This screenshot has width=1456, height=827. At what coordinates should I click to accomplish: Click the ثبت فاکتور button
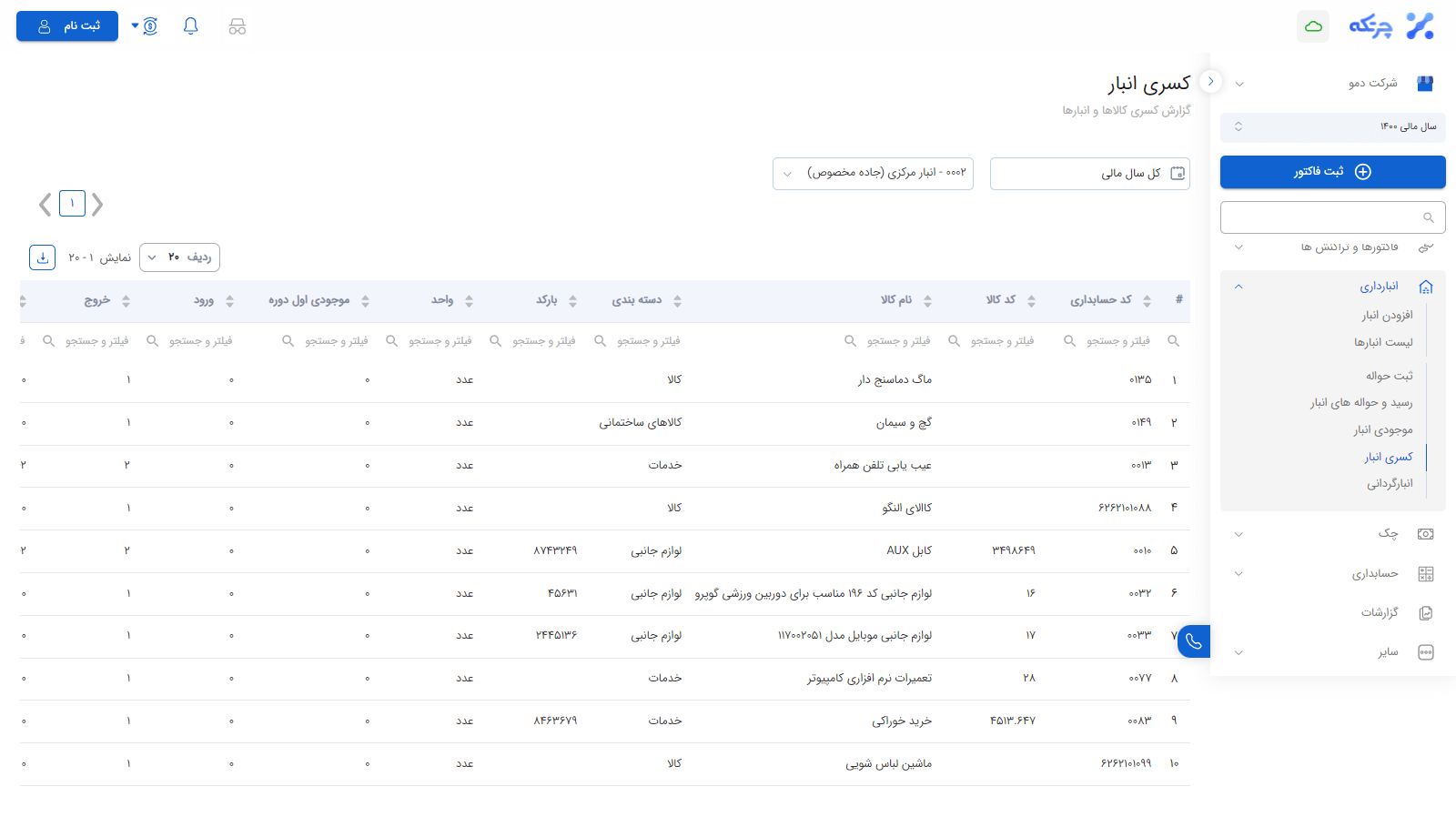coord(1332,172)
